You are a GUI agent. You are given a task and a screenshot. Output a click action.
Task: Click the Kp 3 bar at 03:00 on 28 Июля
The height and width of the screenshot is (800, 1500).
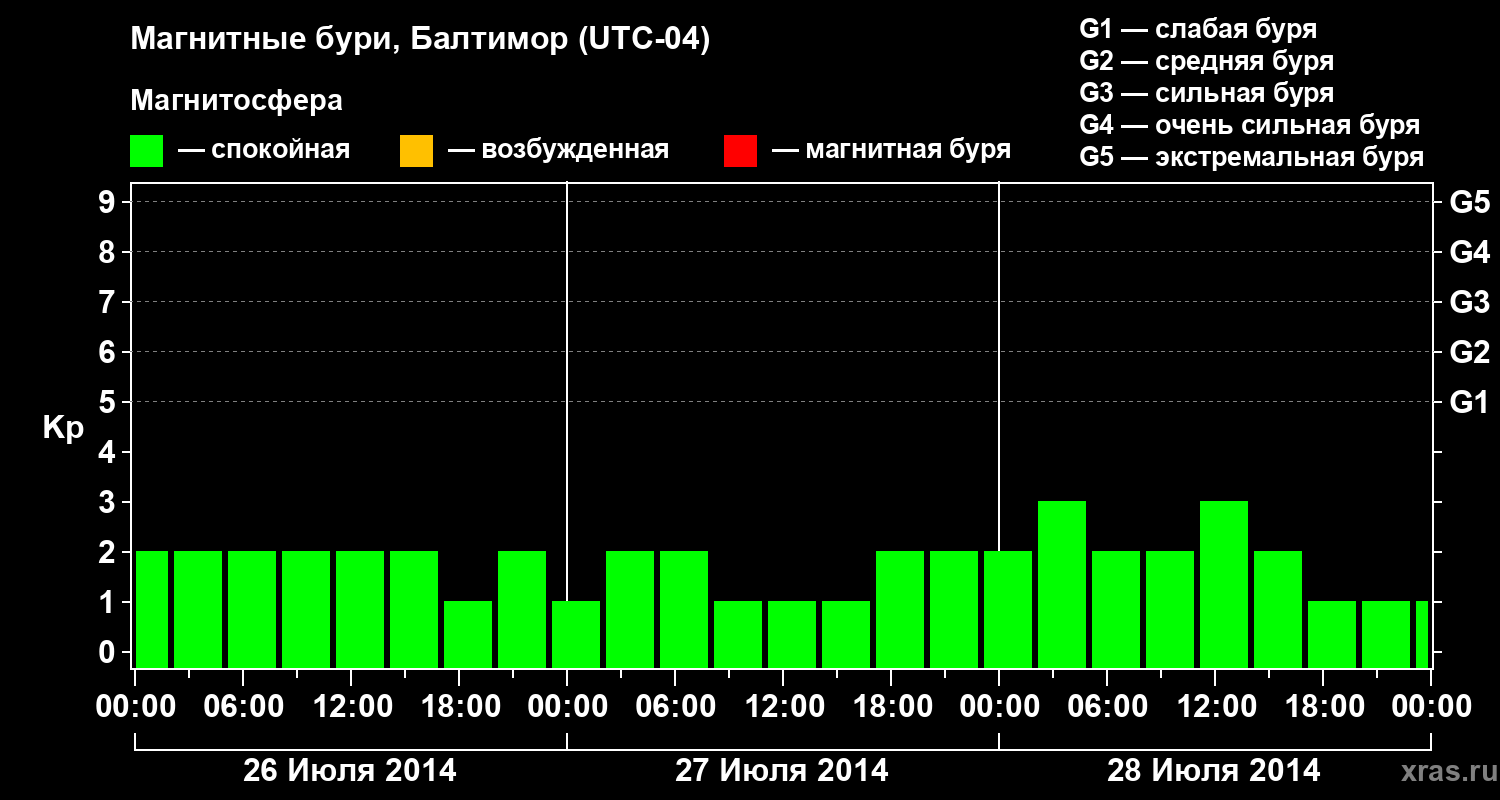tap(1062, 585)
